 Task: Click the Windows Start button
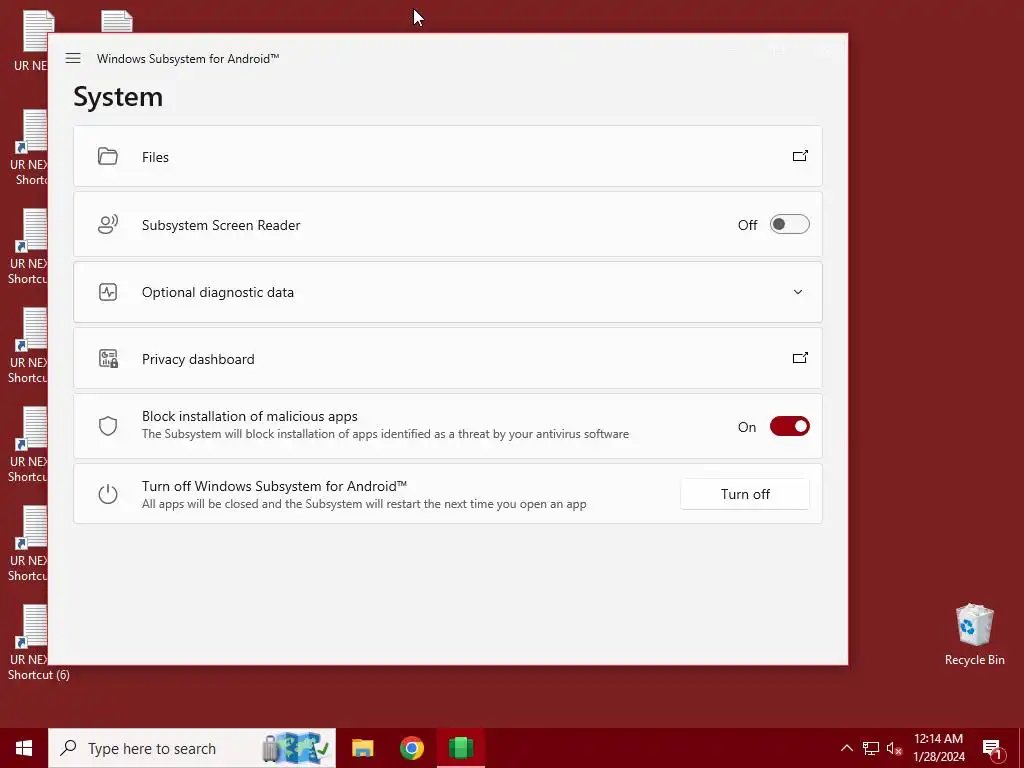(x=24, y=748)
